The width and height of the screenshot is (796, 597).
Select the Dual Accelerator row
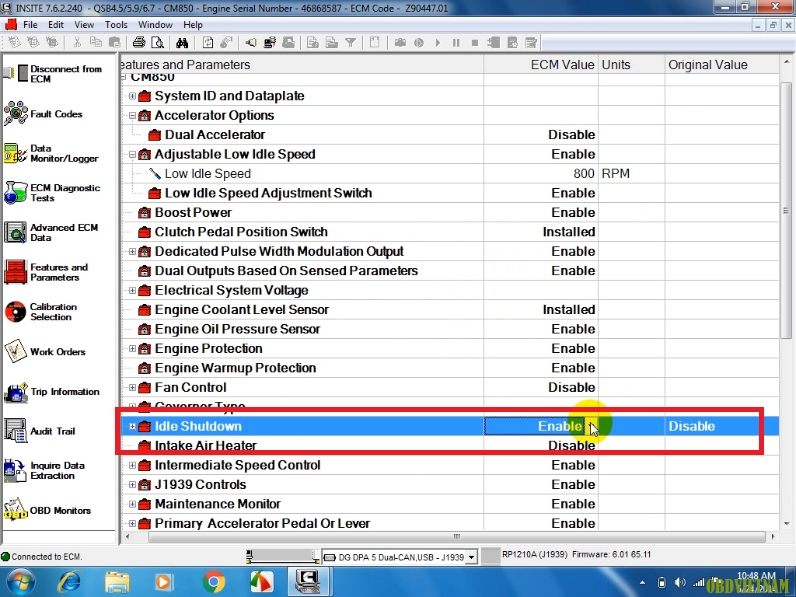pyautogui.click(x=450, y=135)
